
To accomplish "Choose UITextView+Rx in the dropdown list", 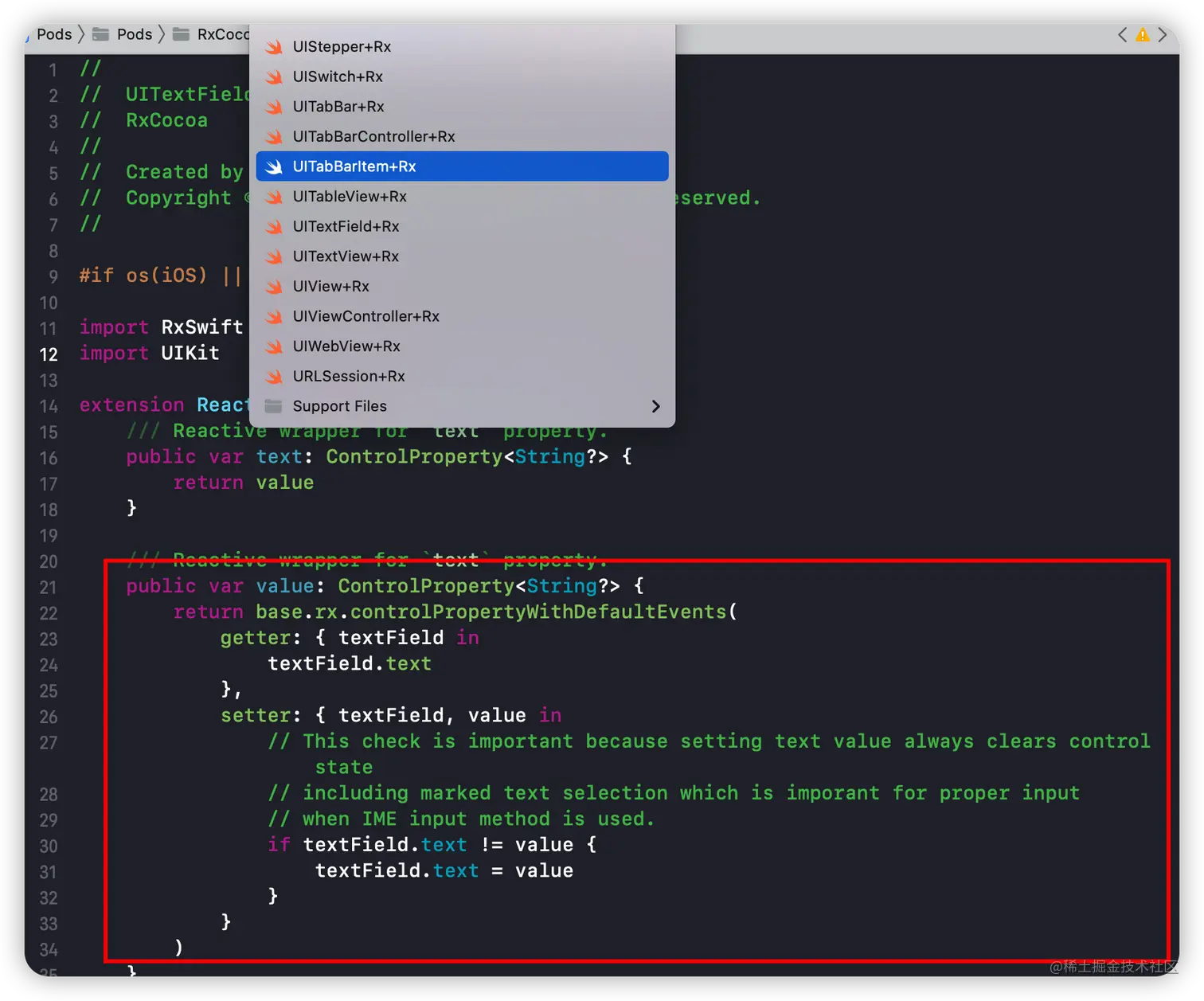I will (x=462, y=256).
